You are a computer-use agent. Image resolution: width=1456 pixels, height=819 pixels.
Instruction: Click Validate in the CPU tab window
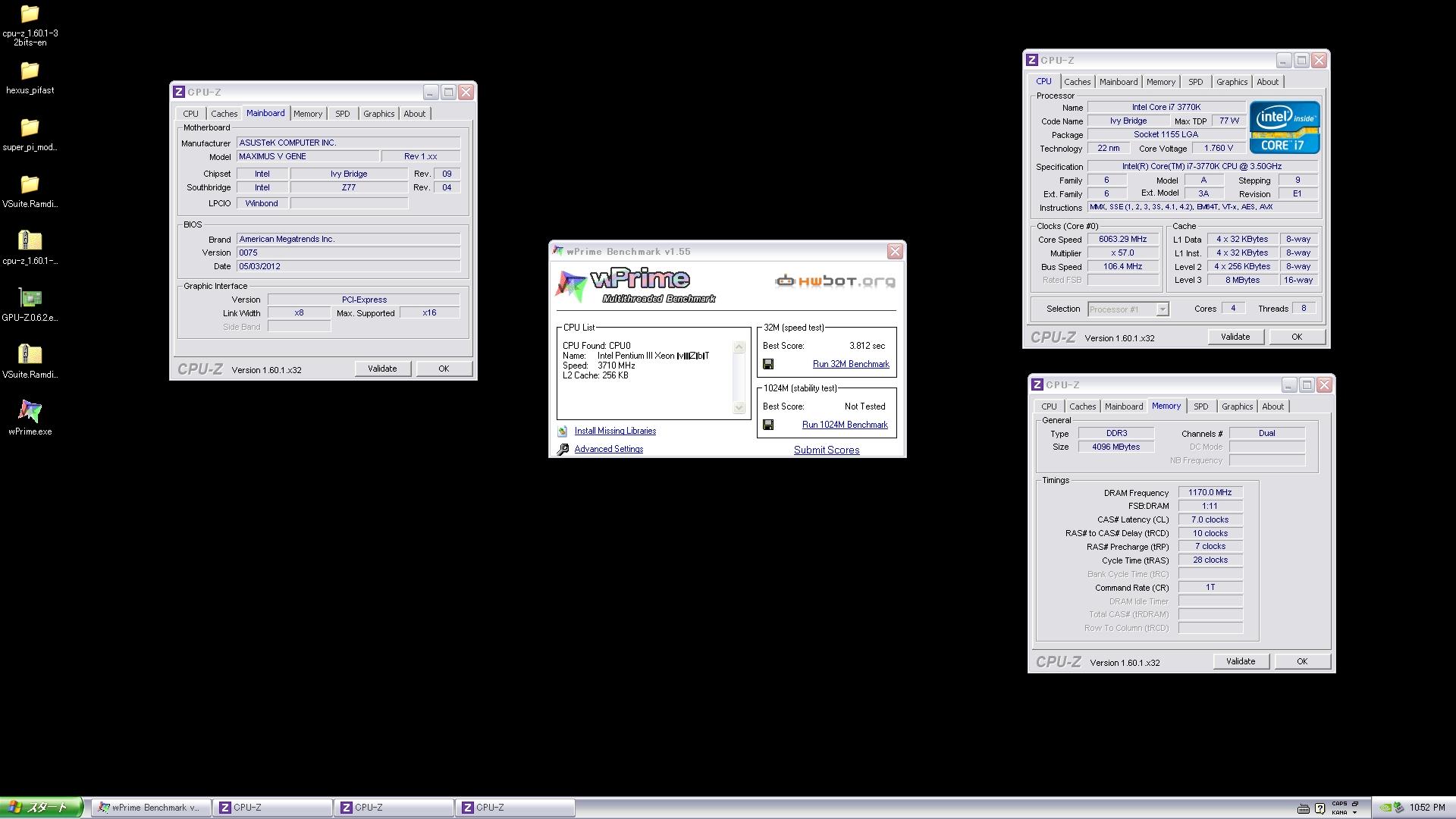(x=1235, y=337)
